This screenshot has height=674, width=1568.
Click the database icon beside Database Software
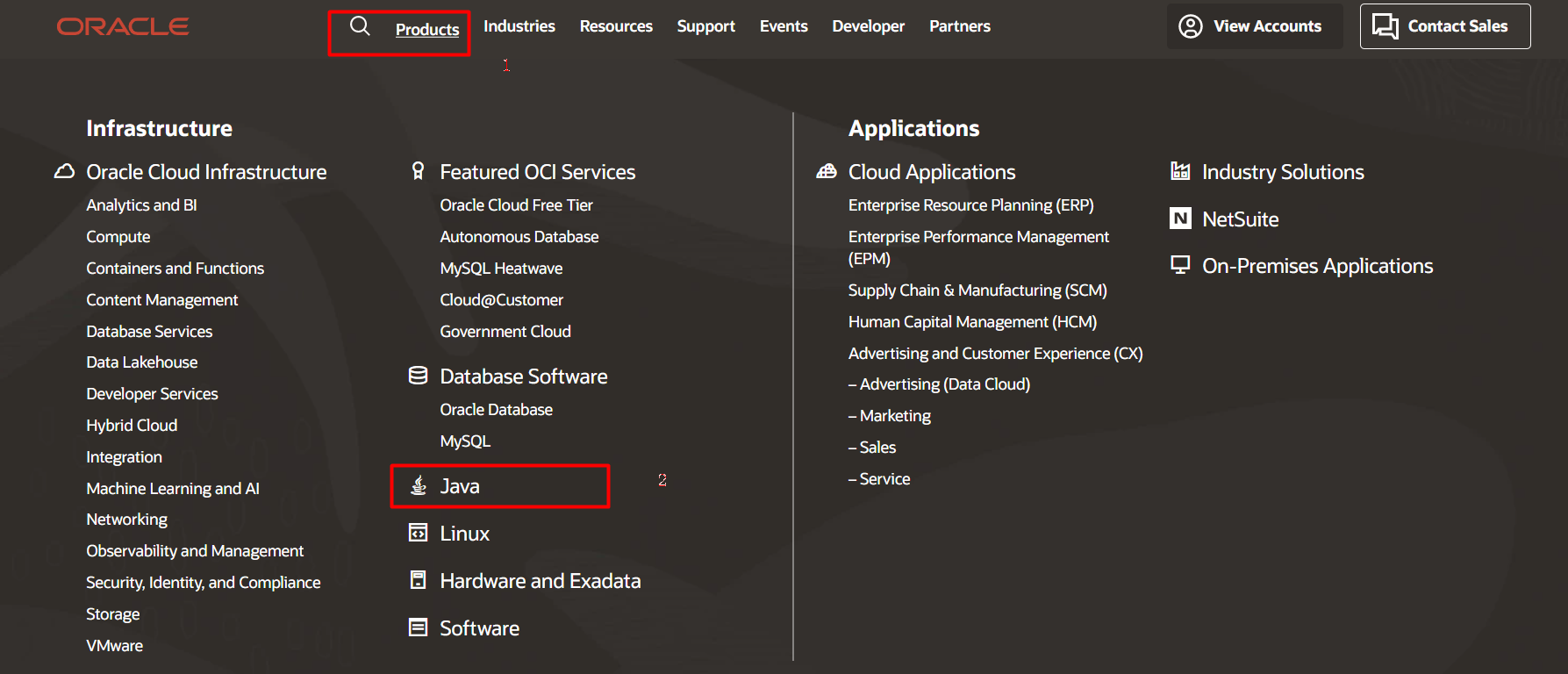(419, 376)
